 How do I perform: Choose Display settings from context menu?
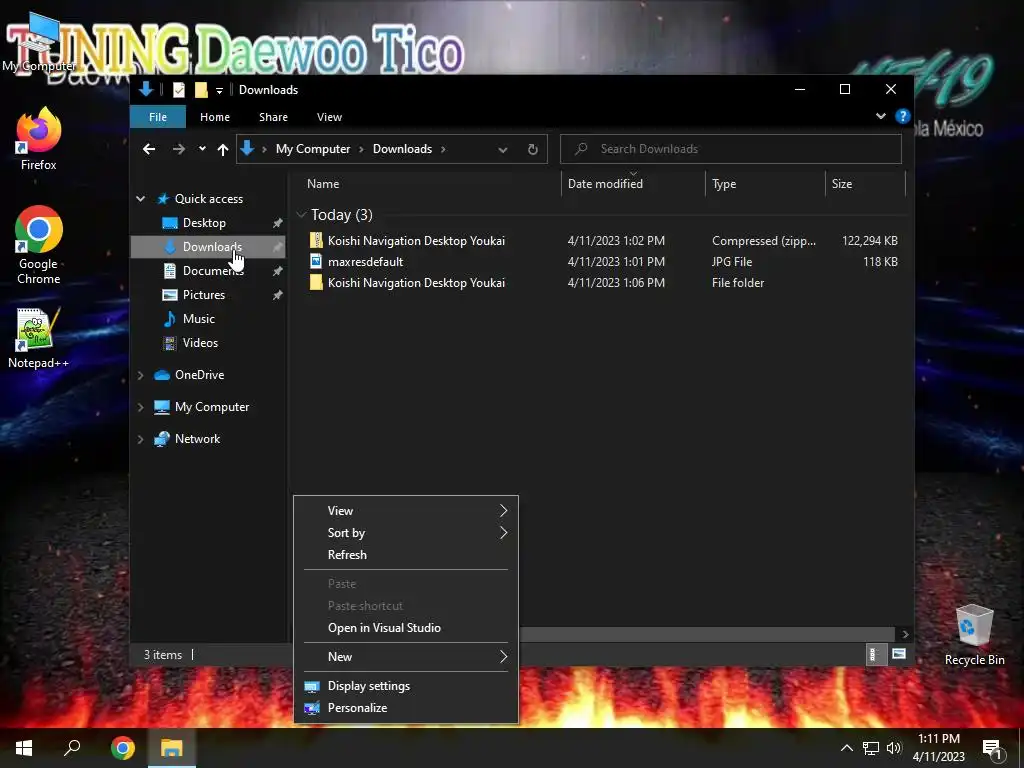(406, 686)
